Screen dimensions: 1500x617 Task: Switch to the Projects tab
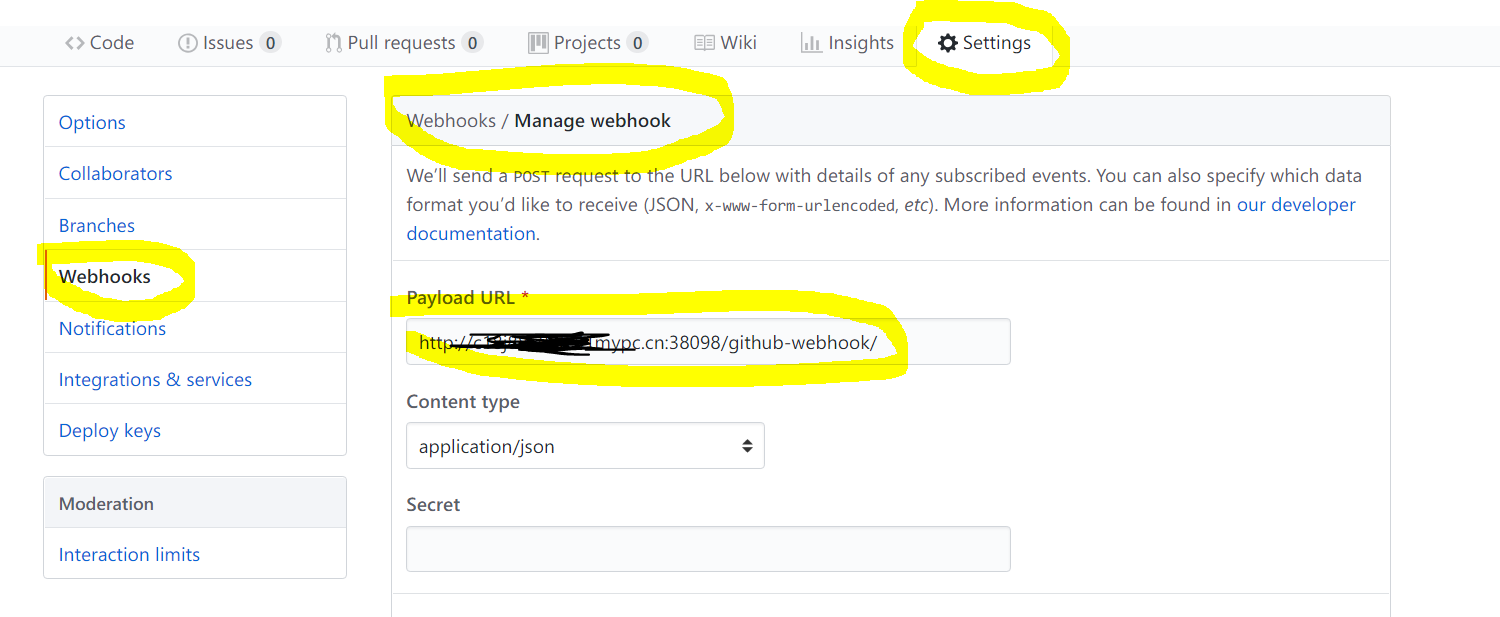pos(588,43)
